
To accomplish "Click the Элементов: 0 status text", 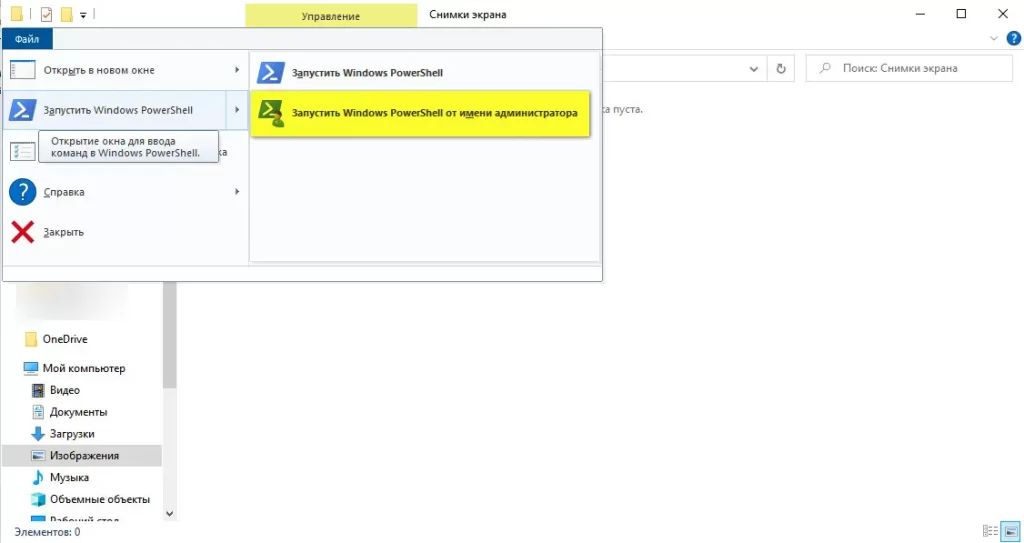I will tap(47, 533).
